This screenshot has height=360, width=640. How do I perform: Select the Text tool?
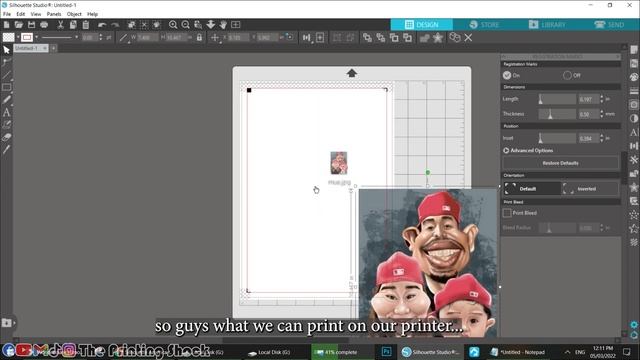click(6, 112)
